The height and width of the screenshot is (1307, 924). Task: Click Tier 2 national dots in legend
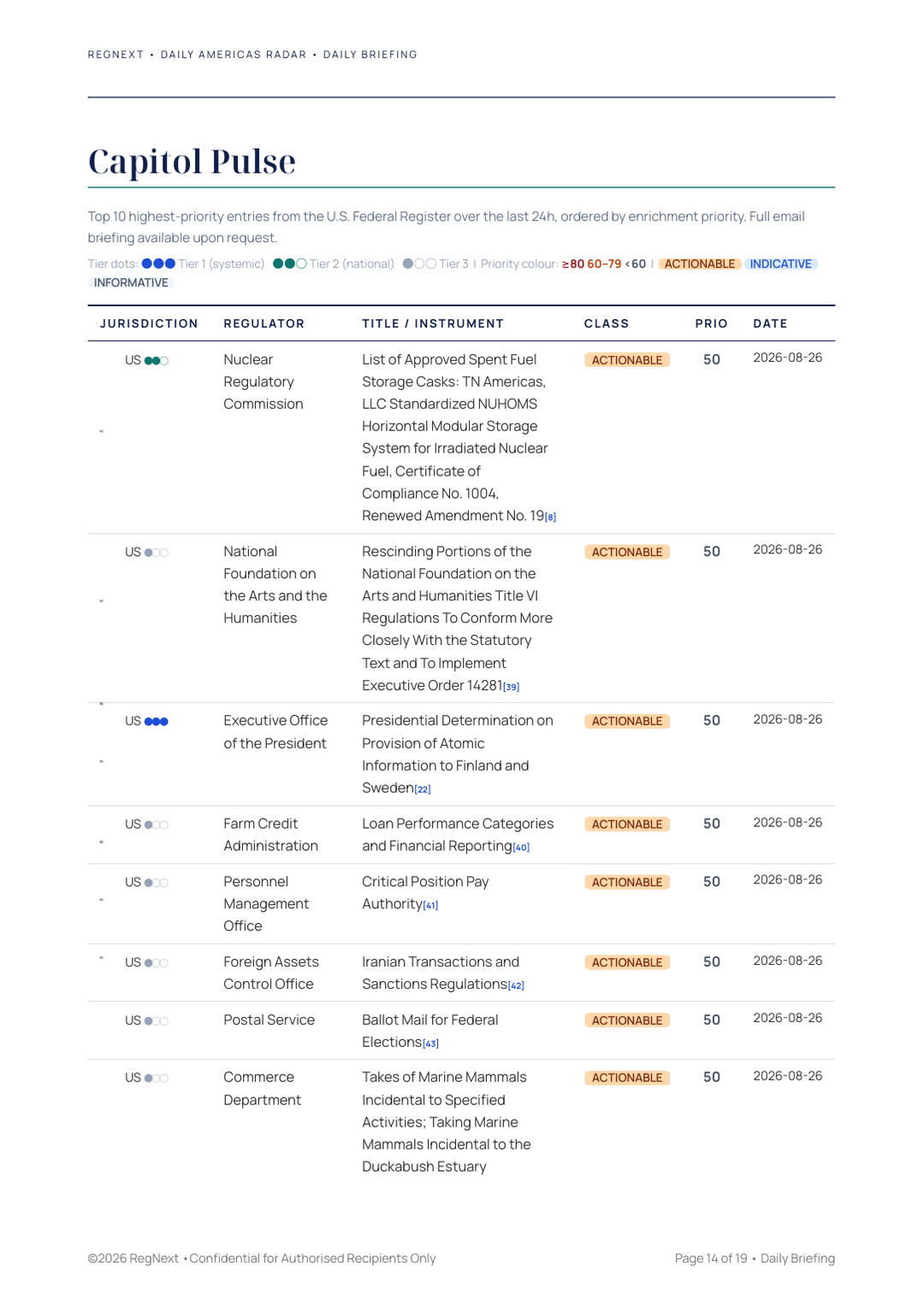(x=289, y=263)
